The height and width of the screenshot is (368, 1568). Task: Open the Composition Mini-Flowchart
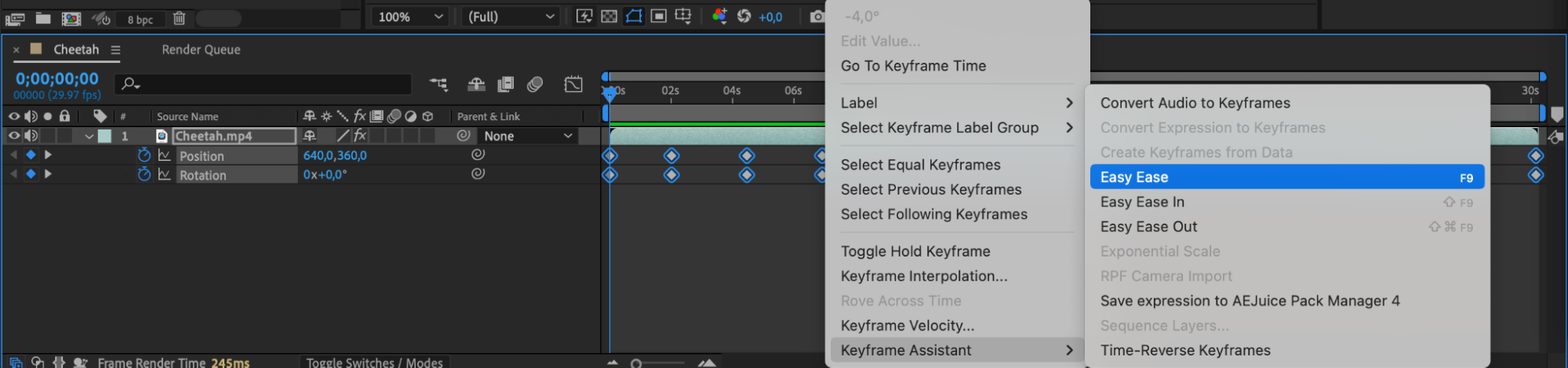438,84
